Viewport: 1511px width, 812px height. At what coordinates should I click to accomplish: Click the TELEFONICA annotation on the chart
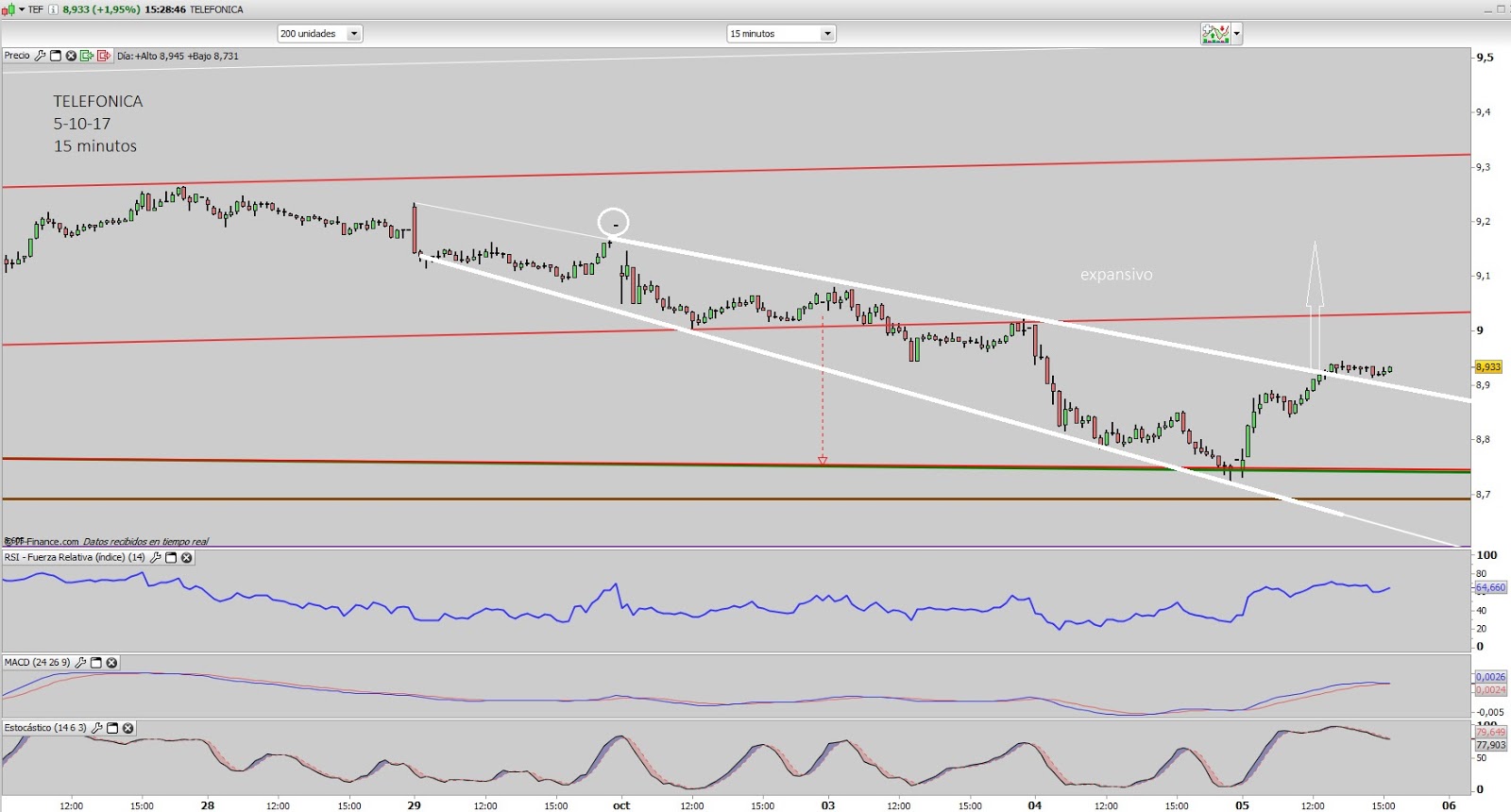click(98, 101)
